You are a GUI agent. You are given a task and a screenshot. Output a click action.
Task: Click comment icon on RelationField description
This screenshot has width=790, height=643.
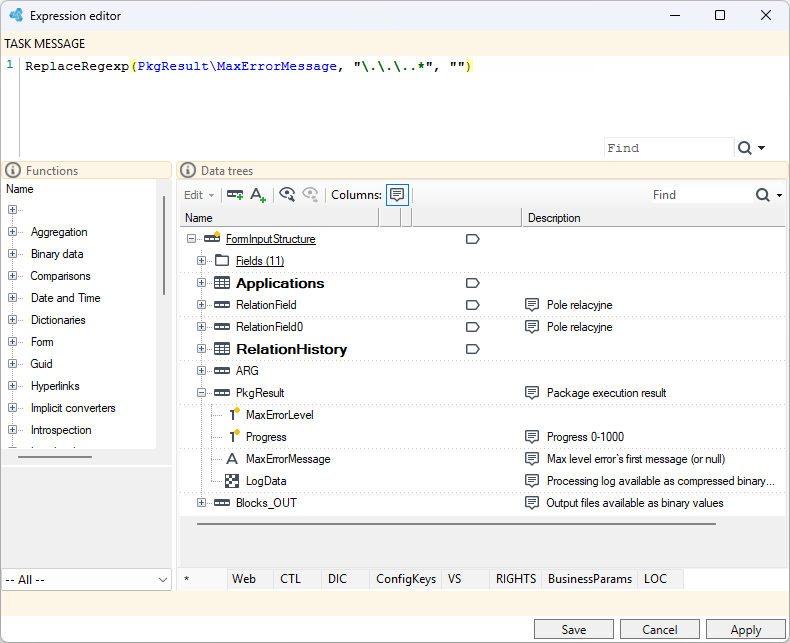pos(532,305)
